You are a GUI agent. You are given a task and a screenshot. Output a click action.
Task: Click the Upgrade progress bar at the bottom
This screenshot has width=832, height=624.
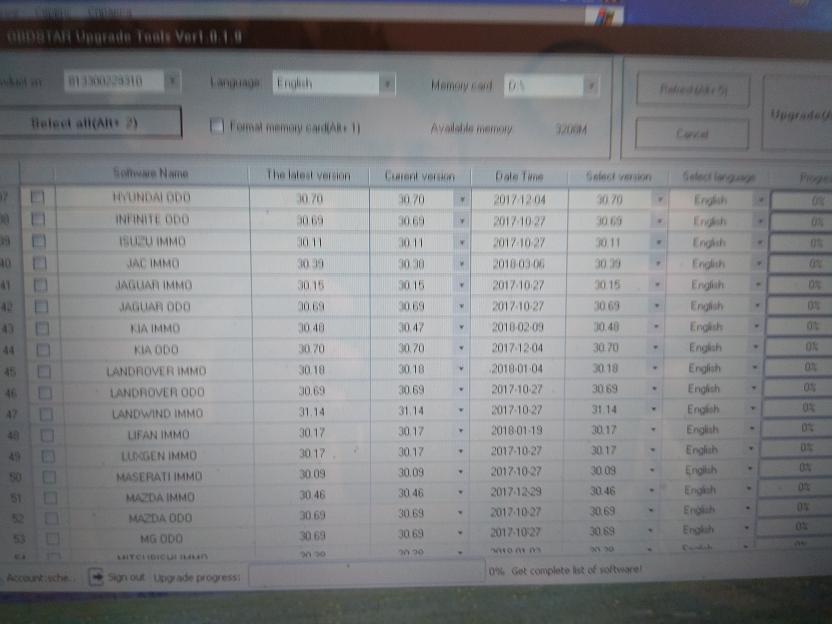(x=367, y=574)
